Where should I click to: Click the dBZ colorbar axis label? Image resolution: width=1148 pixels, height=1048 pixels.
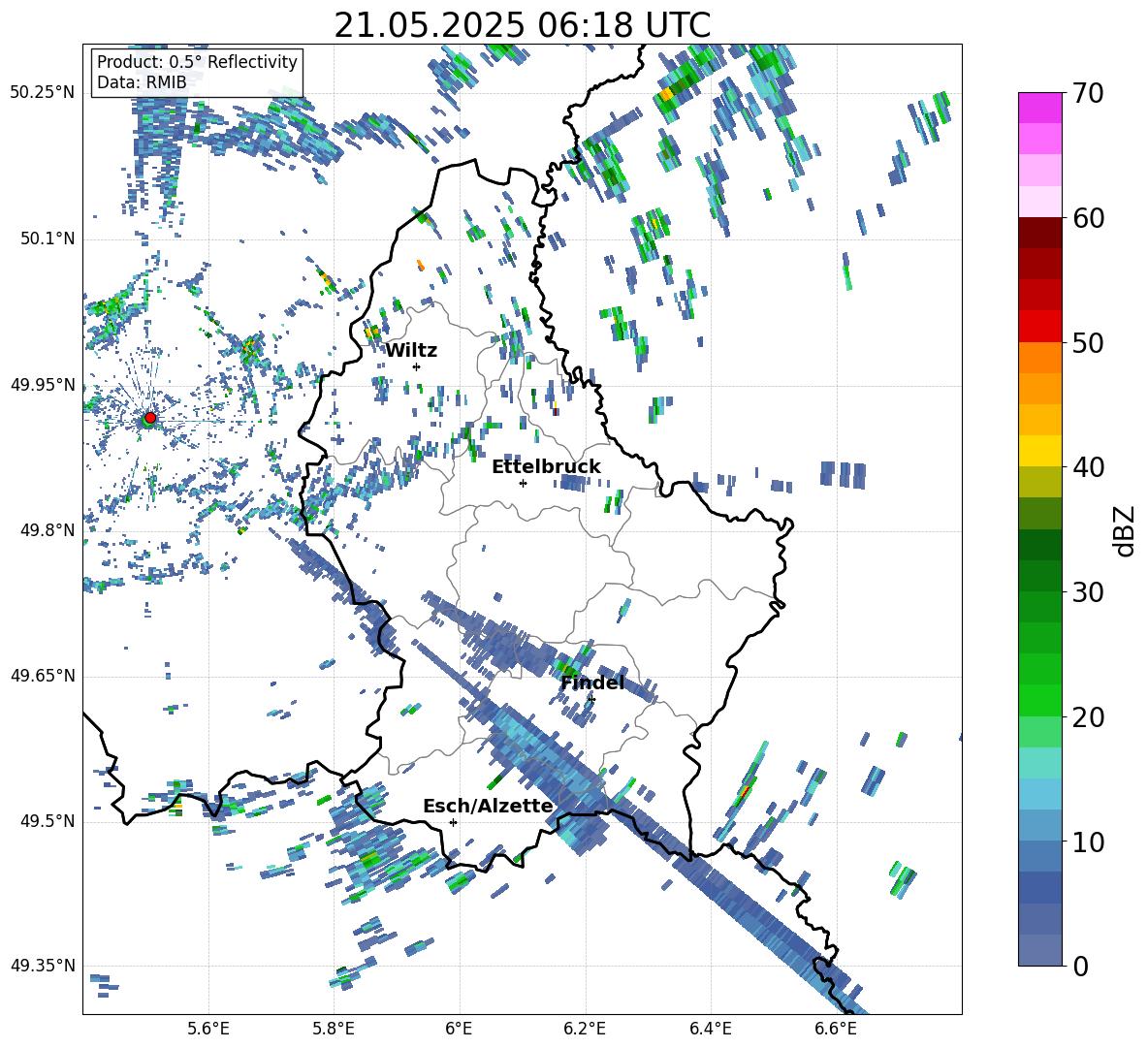1126,530
